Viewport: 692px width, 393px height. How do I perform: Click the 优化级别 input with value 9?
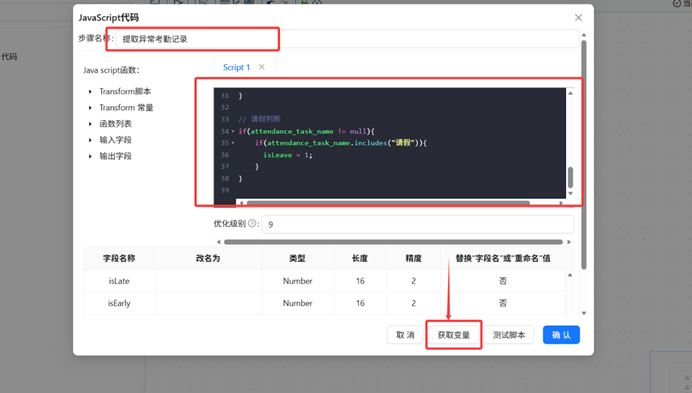[x=417, y=224]
